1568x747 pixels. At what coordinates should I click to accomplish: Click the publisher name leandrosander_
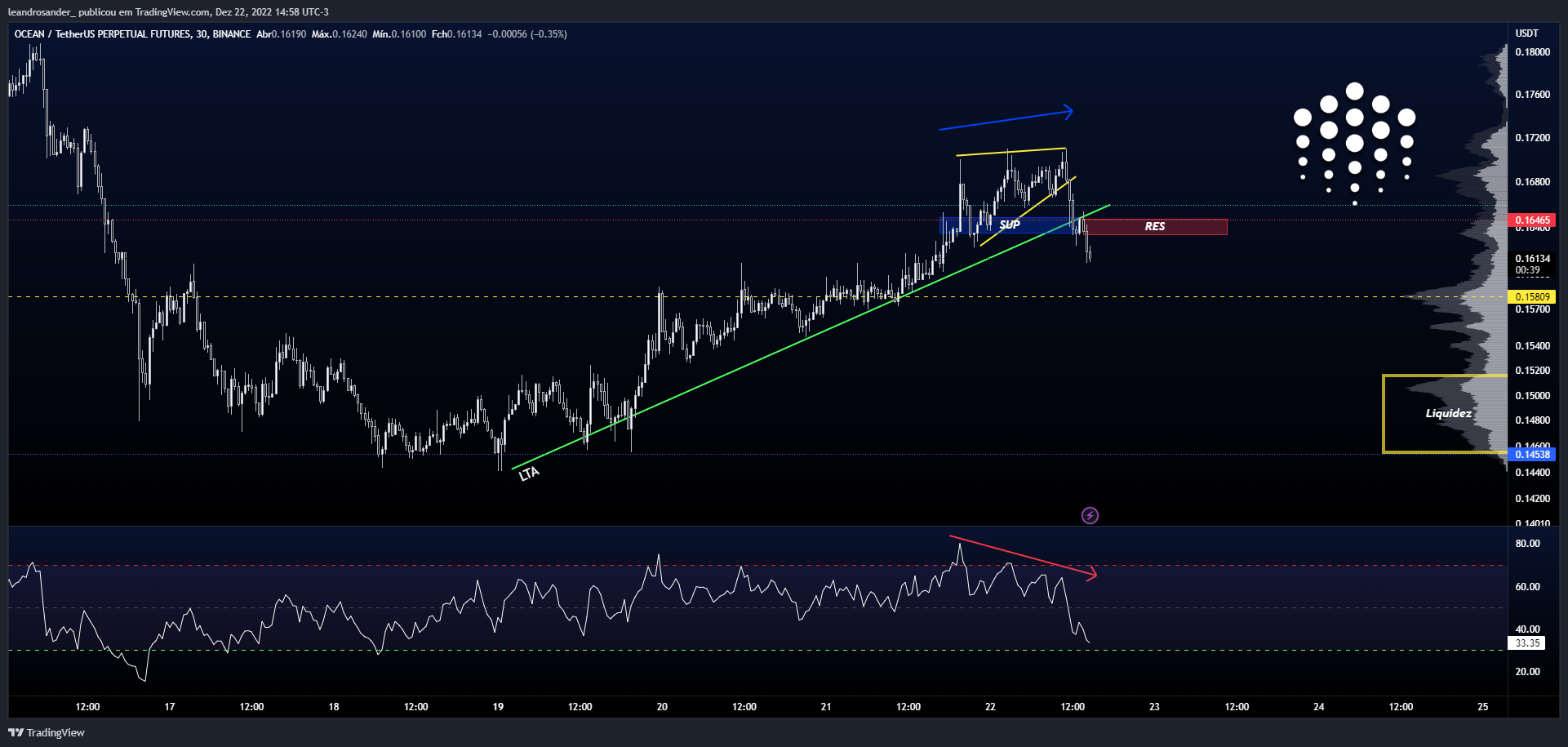tap(41, 12)
